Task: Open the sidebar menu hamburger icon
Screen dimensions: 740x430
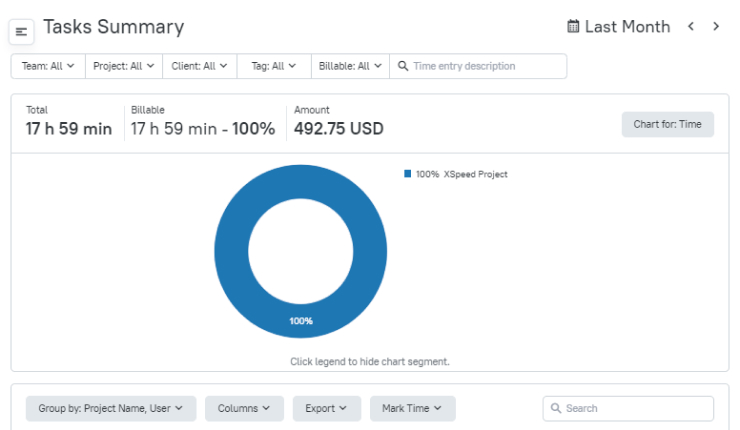Action: coord(21,32)
